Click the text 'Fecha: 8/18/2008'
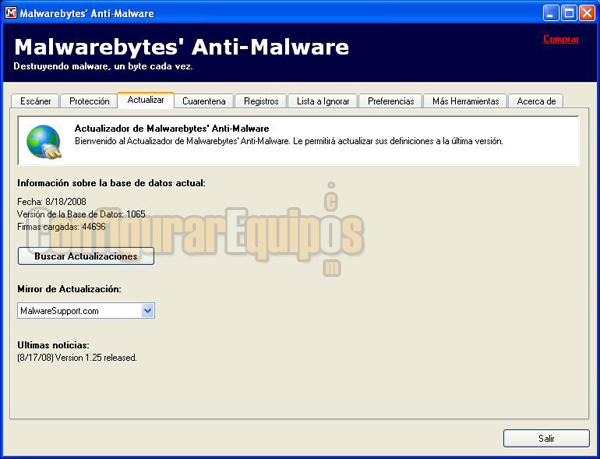600x459 pixels. [52, 202]
